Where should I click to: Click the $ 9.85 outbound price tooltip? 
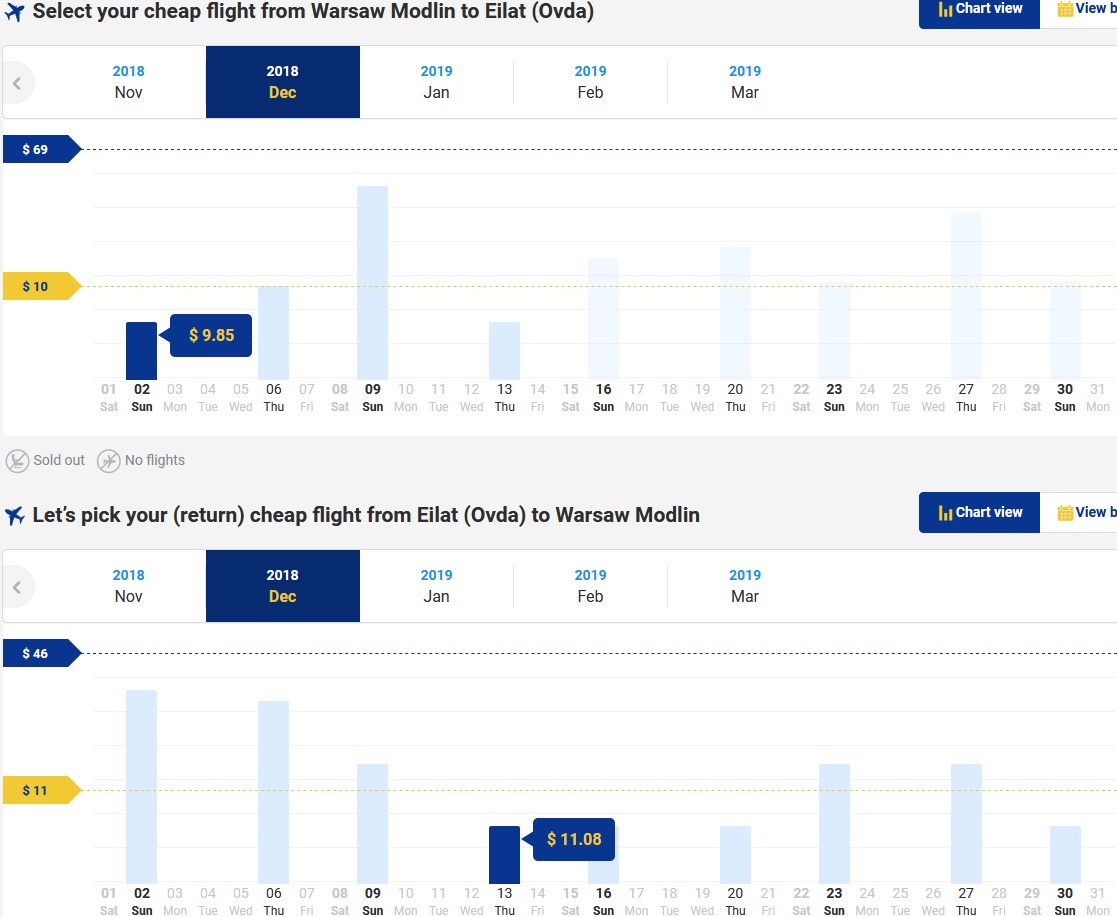pos(211,336)
